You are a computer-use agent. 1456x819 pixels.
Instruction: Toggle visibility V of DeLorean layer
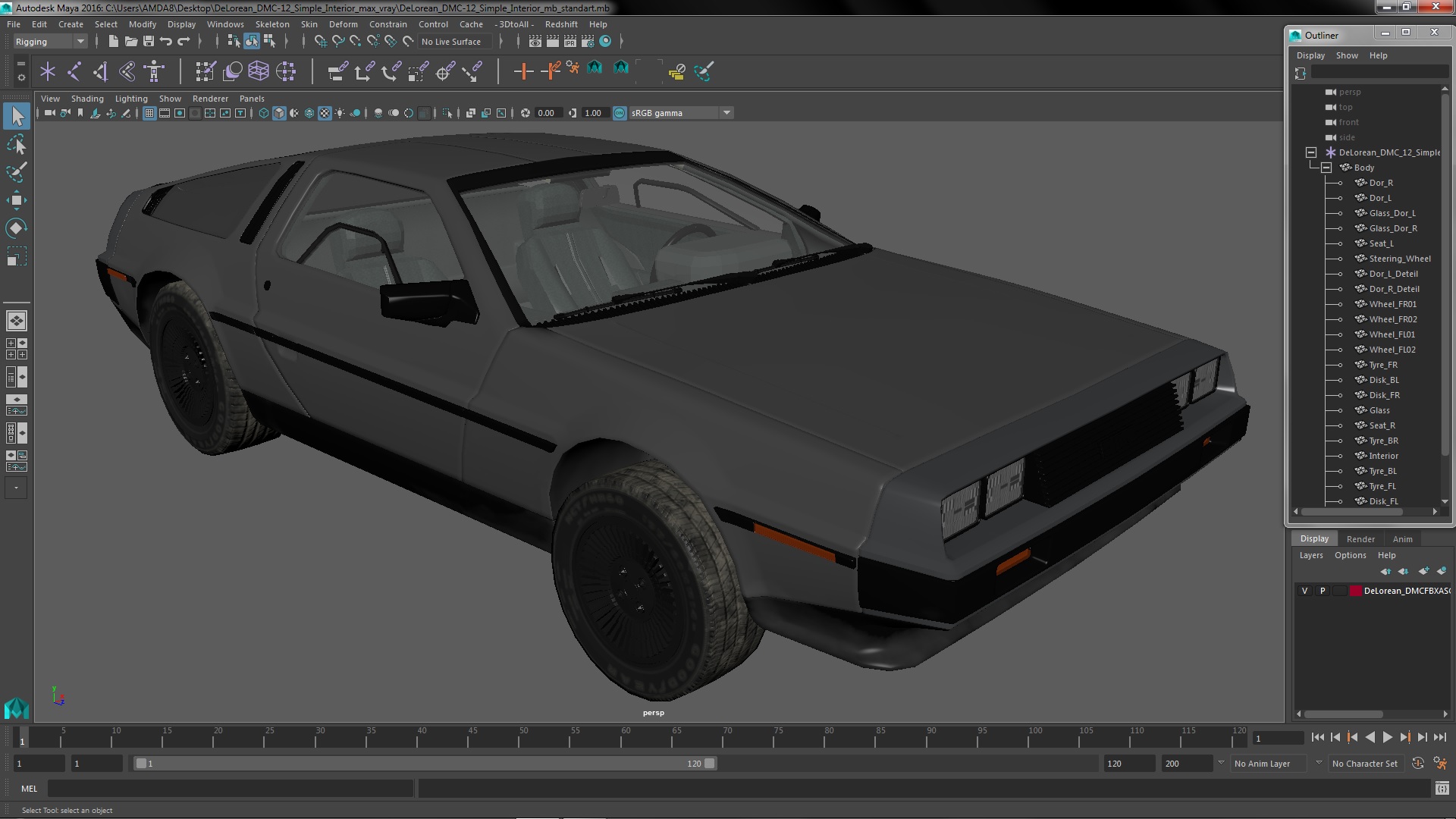point(1304,591)
